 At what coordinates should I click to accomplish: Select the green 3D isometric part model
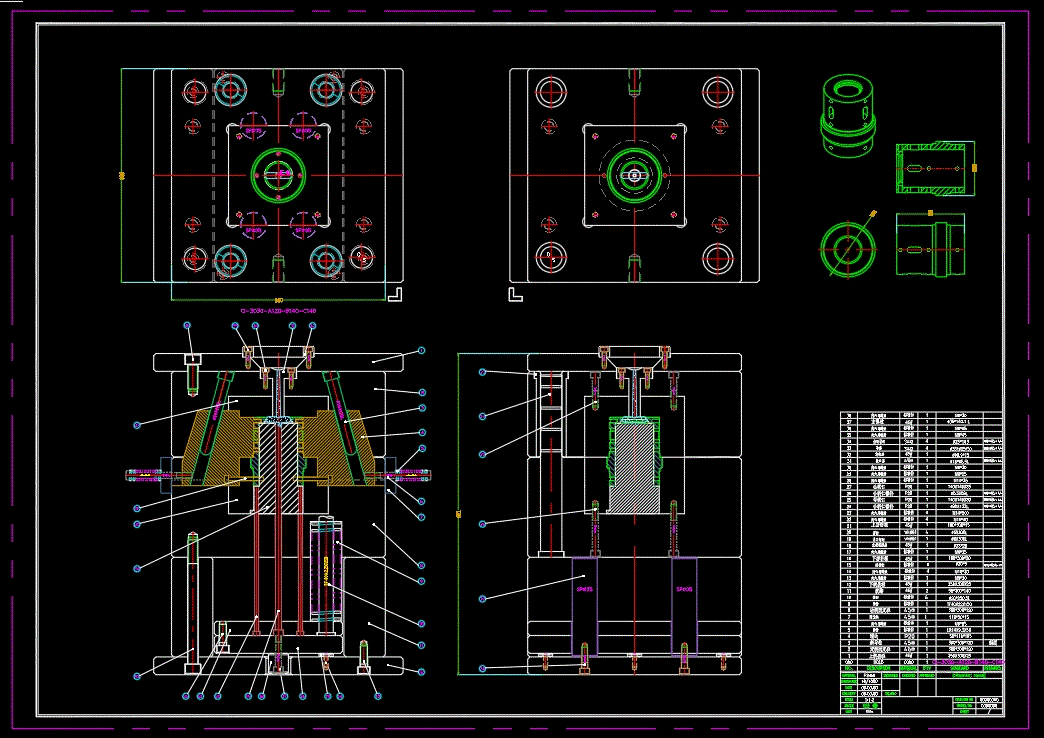point(848,115)
